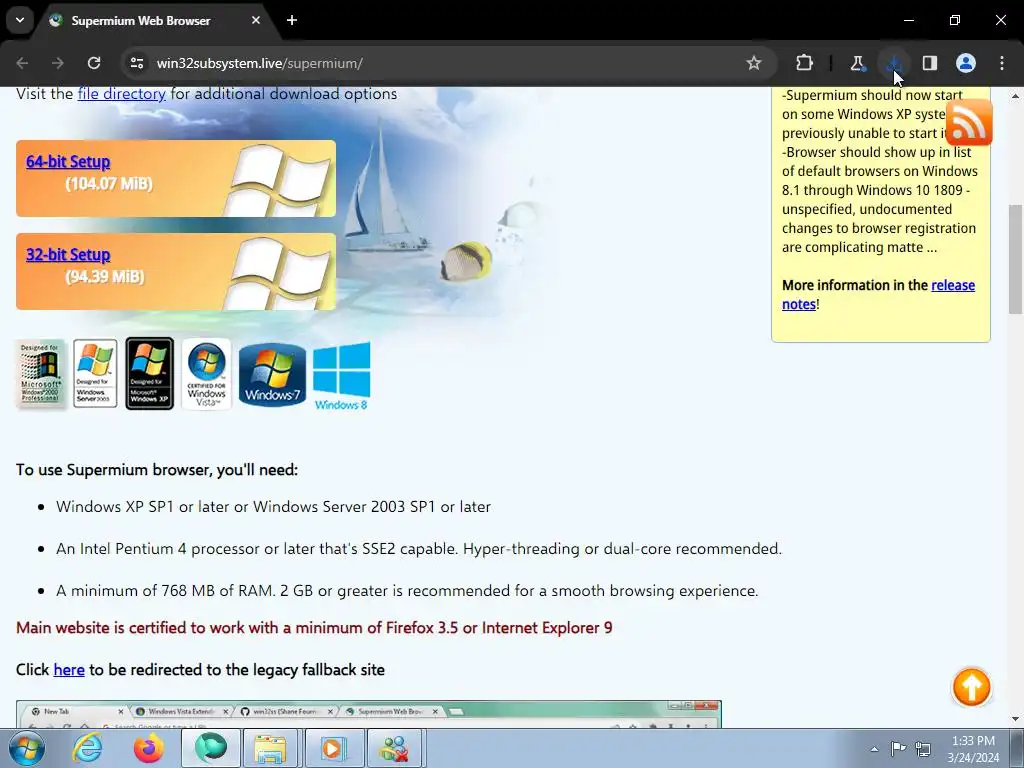Launch Internet Explorer from taskbar
Viewport: 1024px width, 768px height.
(88, 748)
